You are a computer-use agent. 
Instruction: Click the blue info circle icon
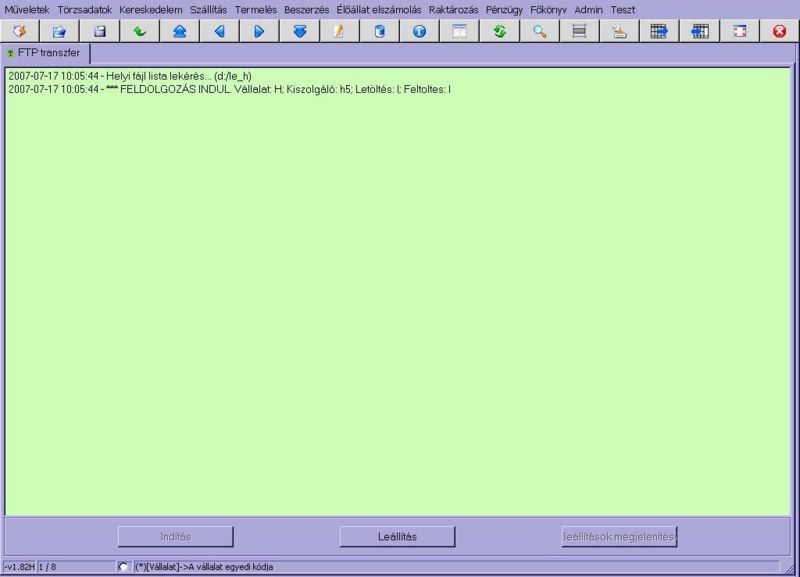[419, 31]
